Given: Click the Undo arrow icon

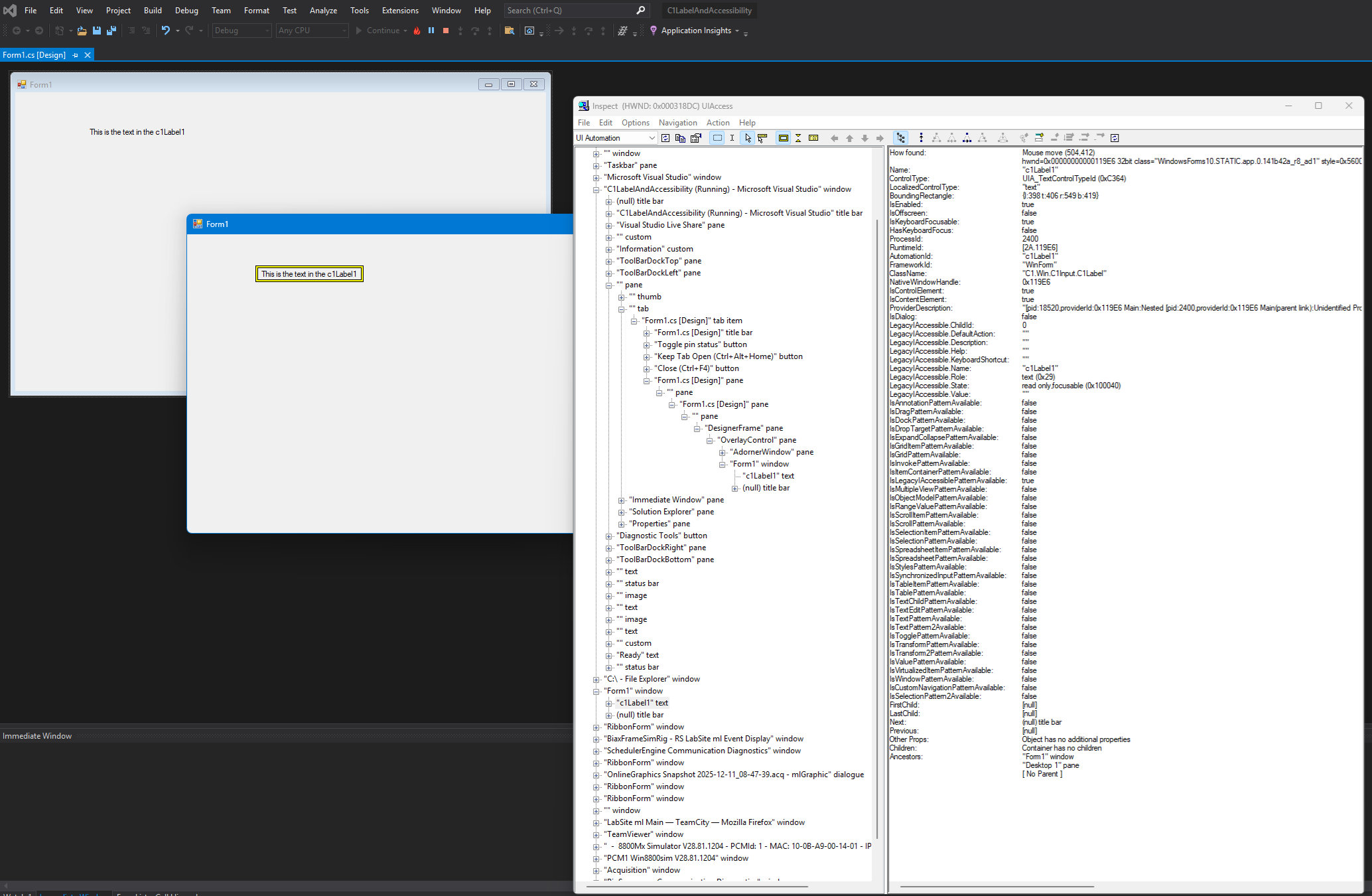Looking at the screenshot, I should tap(165, 31).
